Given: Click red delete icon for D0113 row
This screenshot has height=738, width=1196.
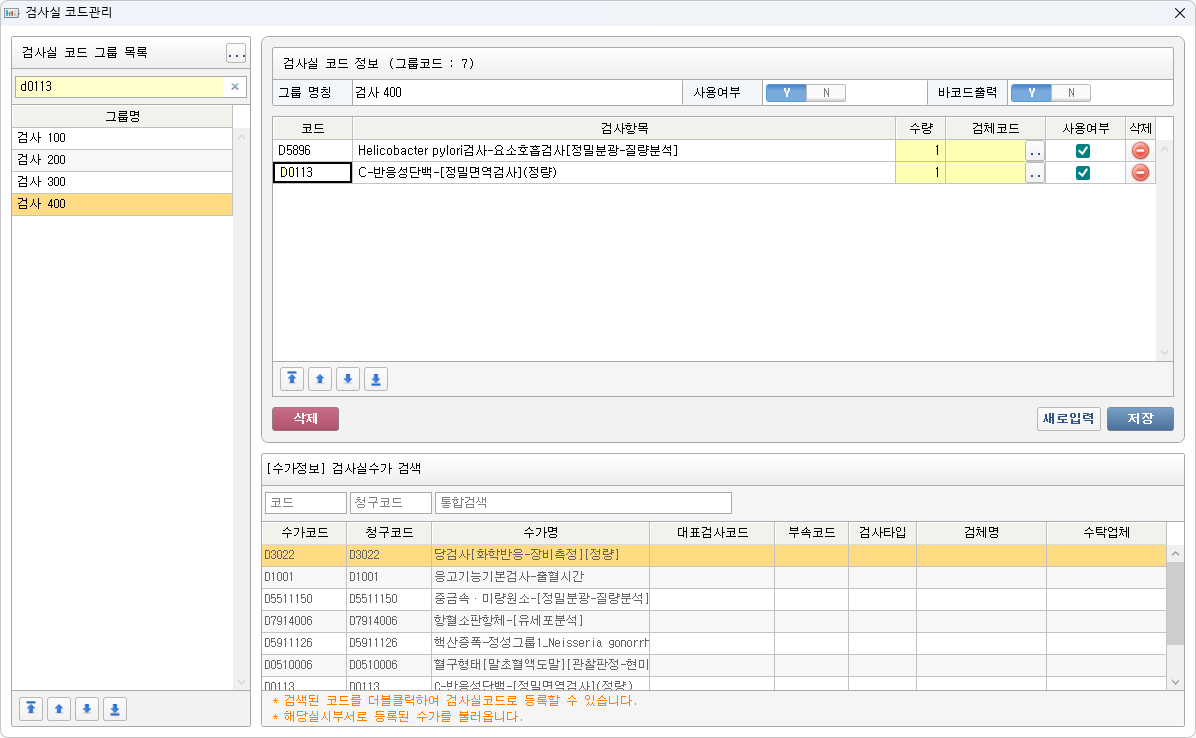Looking at the screenshot, I should point(1140,173).
